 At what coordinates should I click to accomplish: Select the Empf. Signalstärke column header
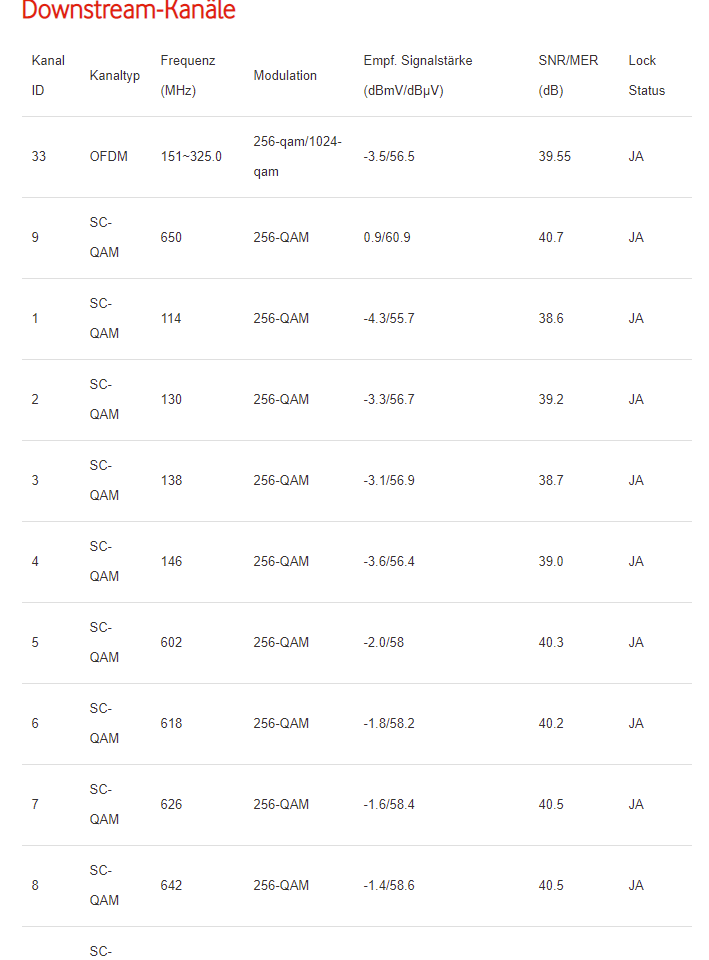pyautogui.click(x=418, y=75)
